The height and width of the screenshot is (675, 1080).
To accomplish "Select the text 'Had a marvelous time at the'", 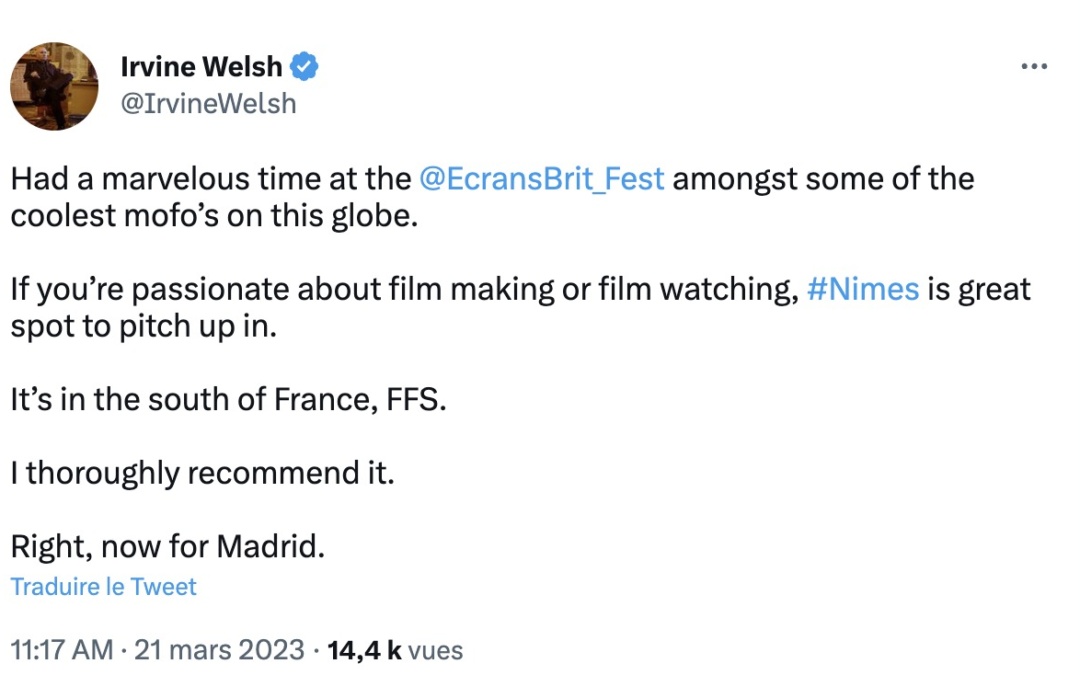I will [x=211, y=179].
